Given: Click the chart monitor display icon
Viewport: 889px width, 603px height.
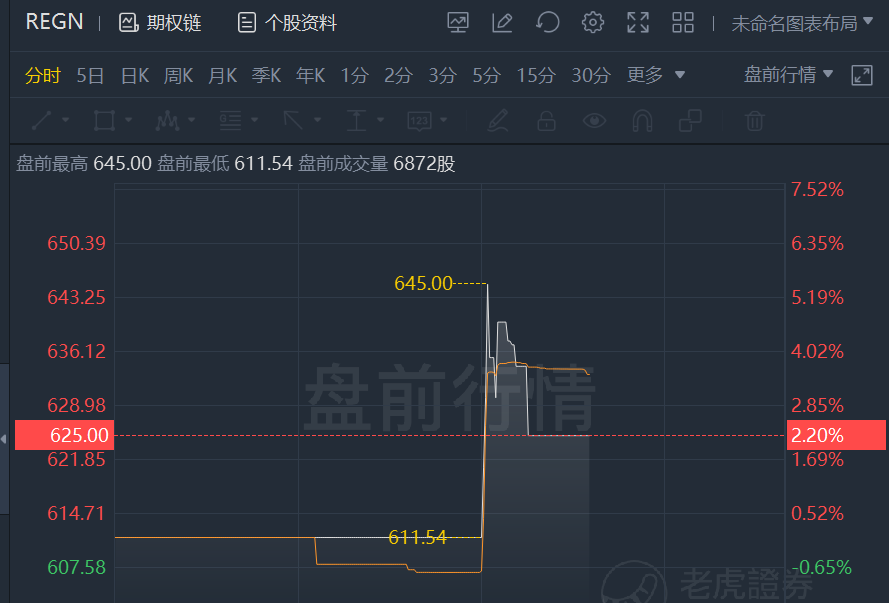Looking at the screenshot, I should coord(458,23).
